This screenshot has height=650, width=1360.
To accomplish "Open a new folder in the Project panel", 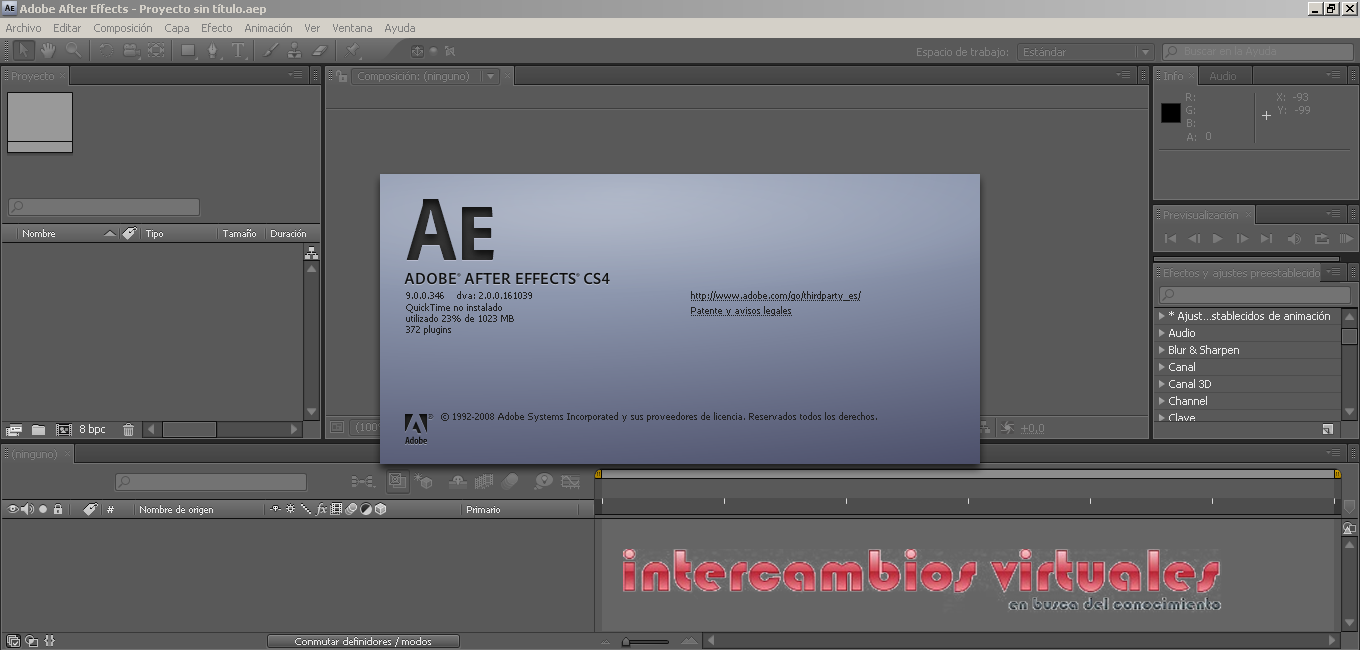I will point(38,429).
